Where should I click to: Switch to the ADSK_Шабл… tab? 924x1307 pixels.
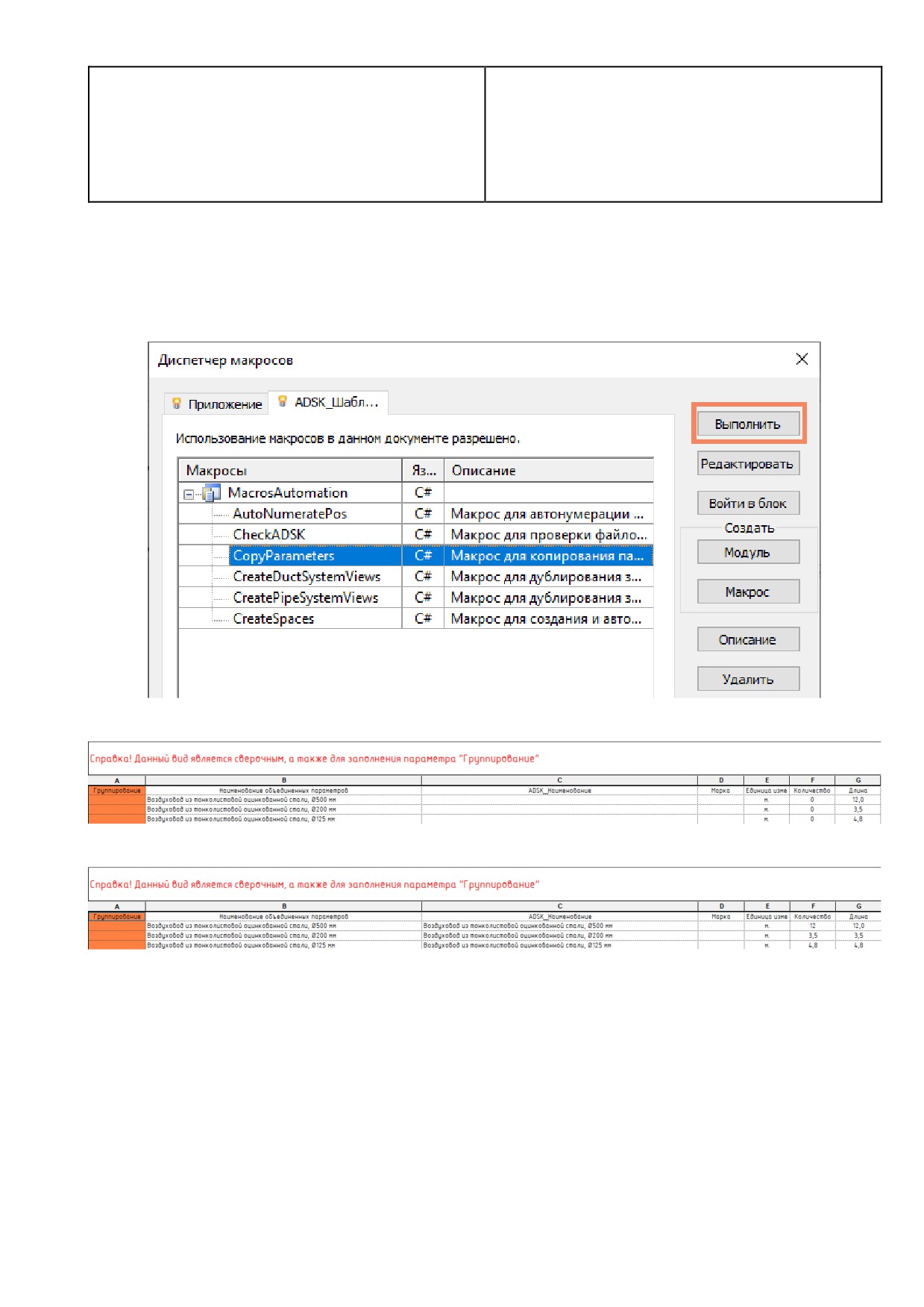[328, 402]
